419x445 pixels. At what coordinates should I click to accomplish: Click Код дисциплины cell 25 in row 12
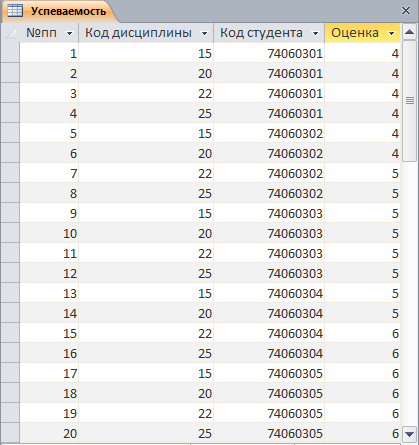(x=146, y=273)
